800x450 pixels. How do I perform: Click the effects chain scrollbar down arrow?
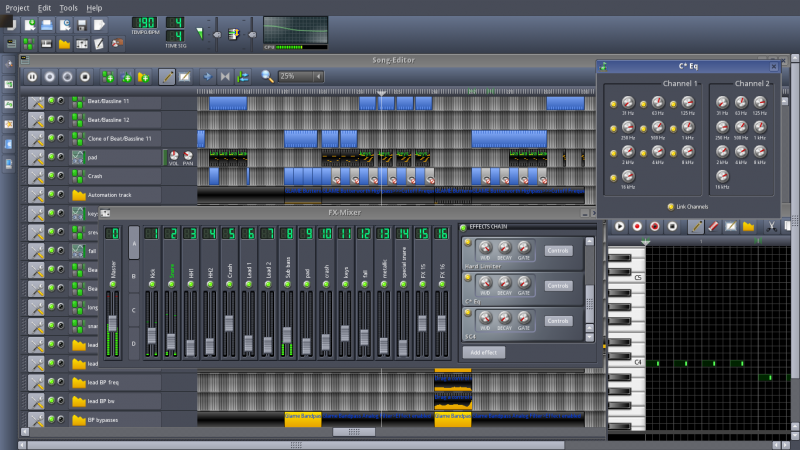589,337
